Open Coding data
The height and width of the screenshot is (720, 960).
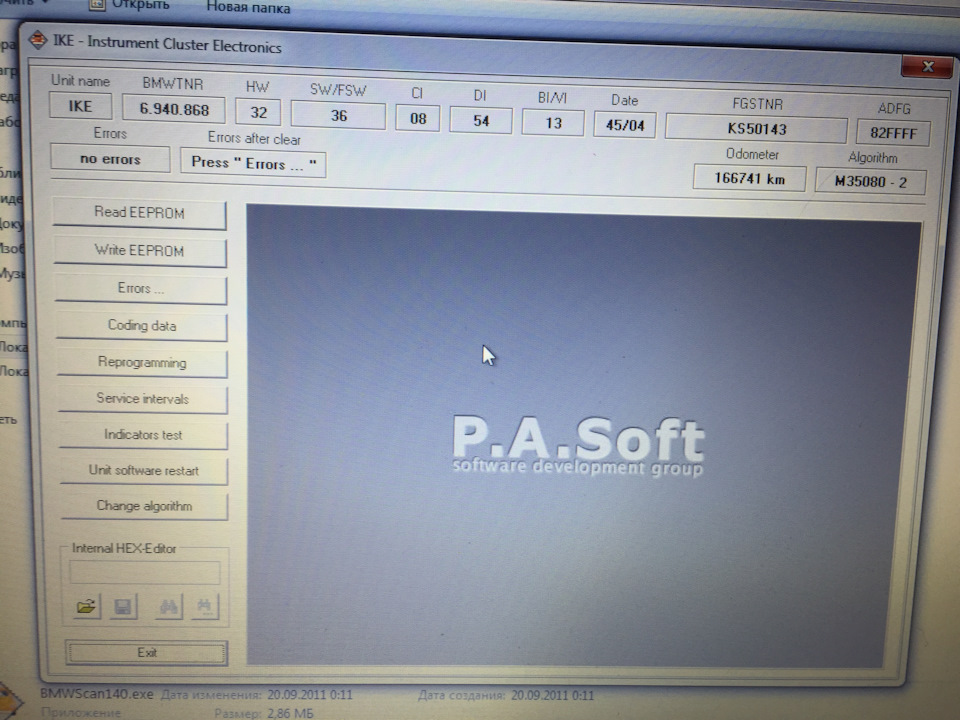(141, 326)
